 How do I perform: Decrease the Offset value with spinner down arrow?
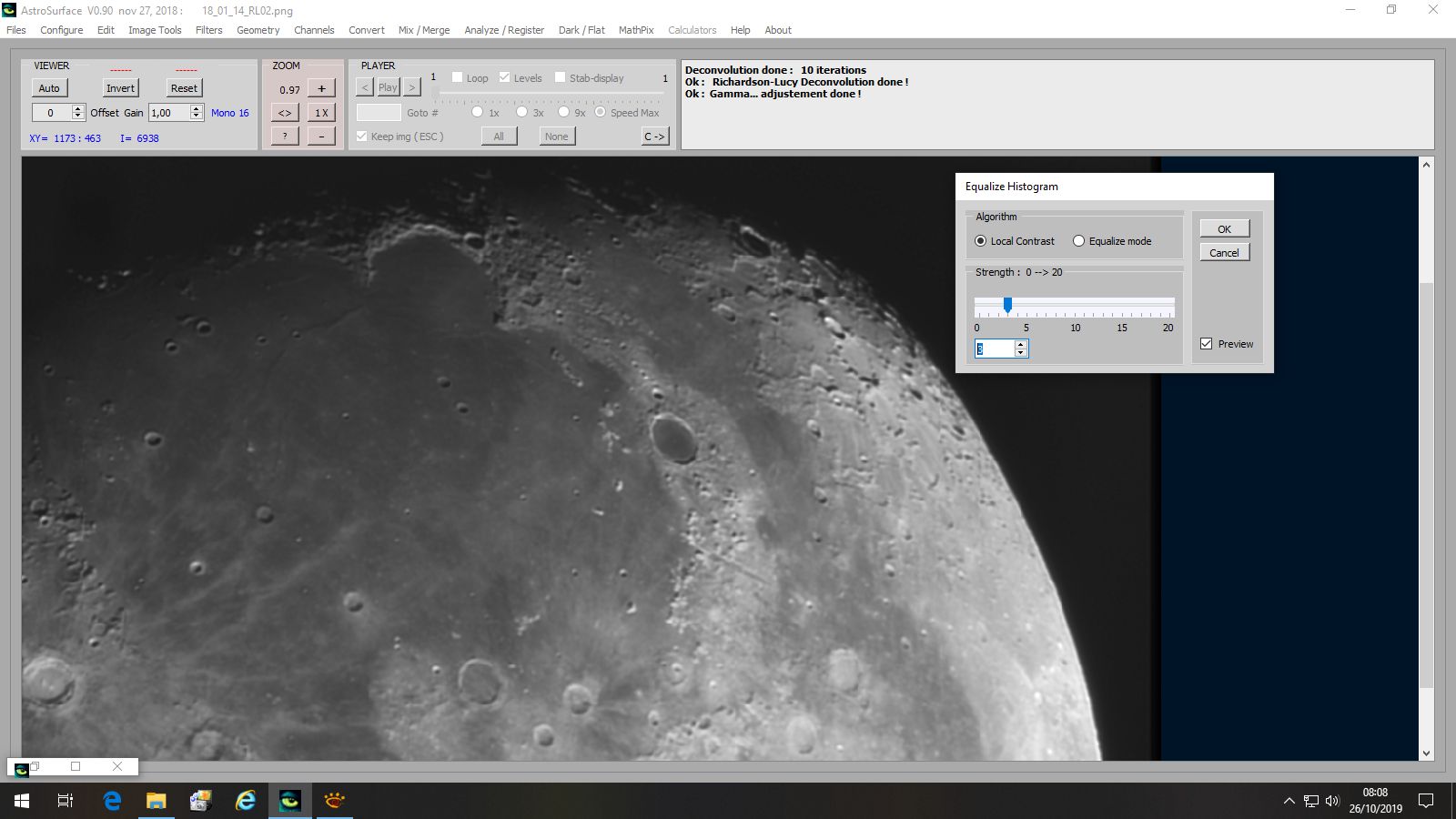point(78,116)
